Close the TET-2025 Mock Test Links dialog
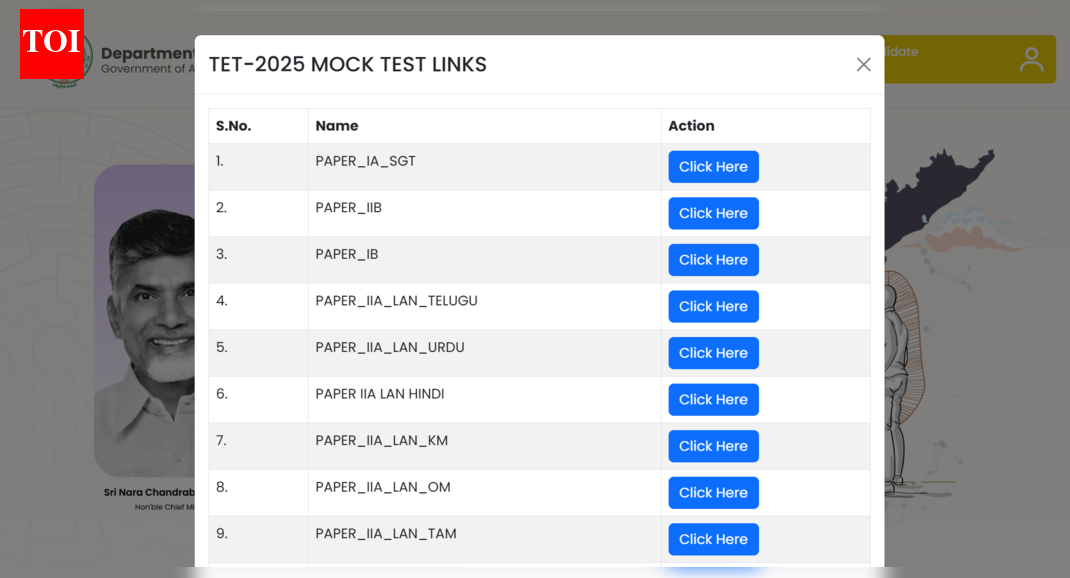The width and height of the screenshot is (1070, 578). click(x=863, y=64)
